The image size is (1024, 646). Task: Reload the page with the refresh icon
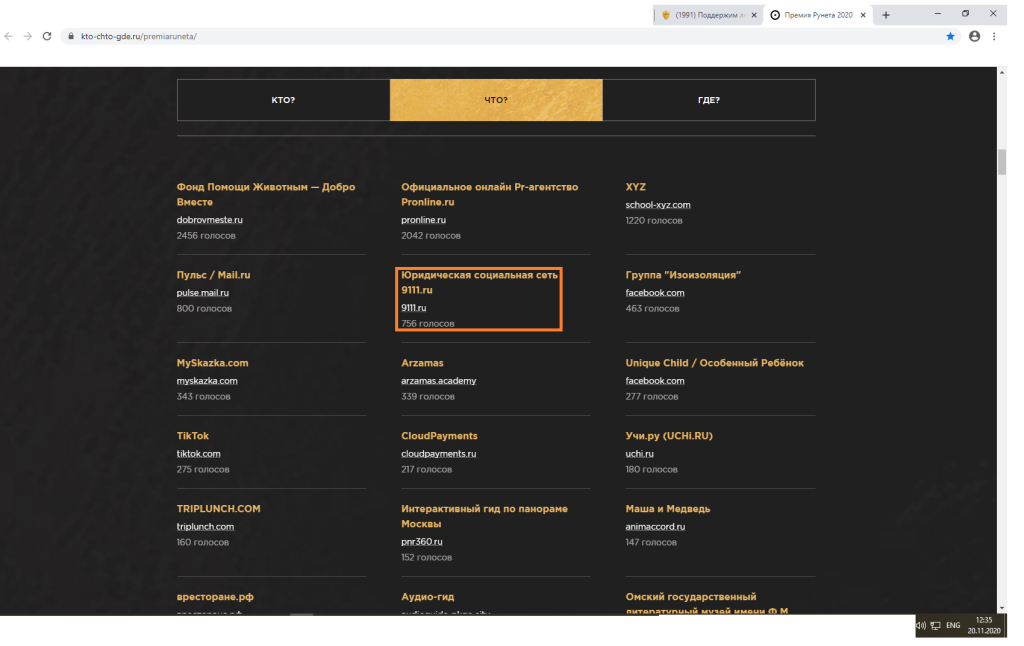pyautogui.click(x=46, y=36)
